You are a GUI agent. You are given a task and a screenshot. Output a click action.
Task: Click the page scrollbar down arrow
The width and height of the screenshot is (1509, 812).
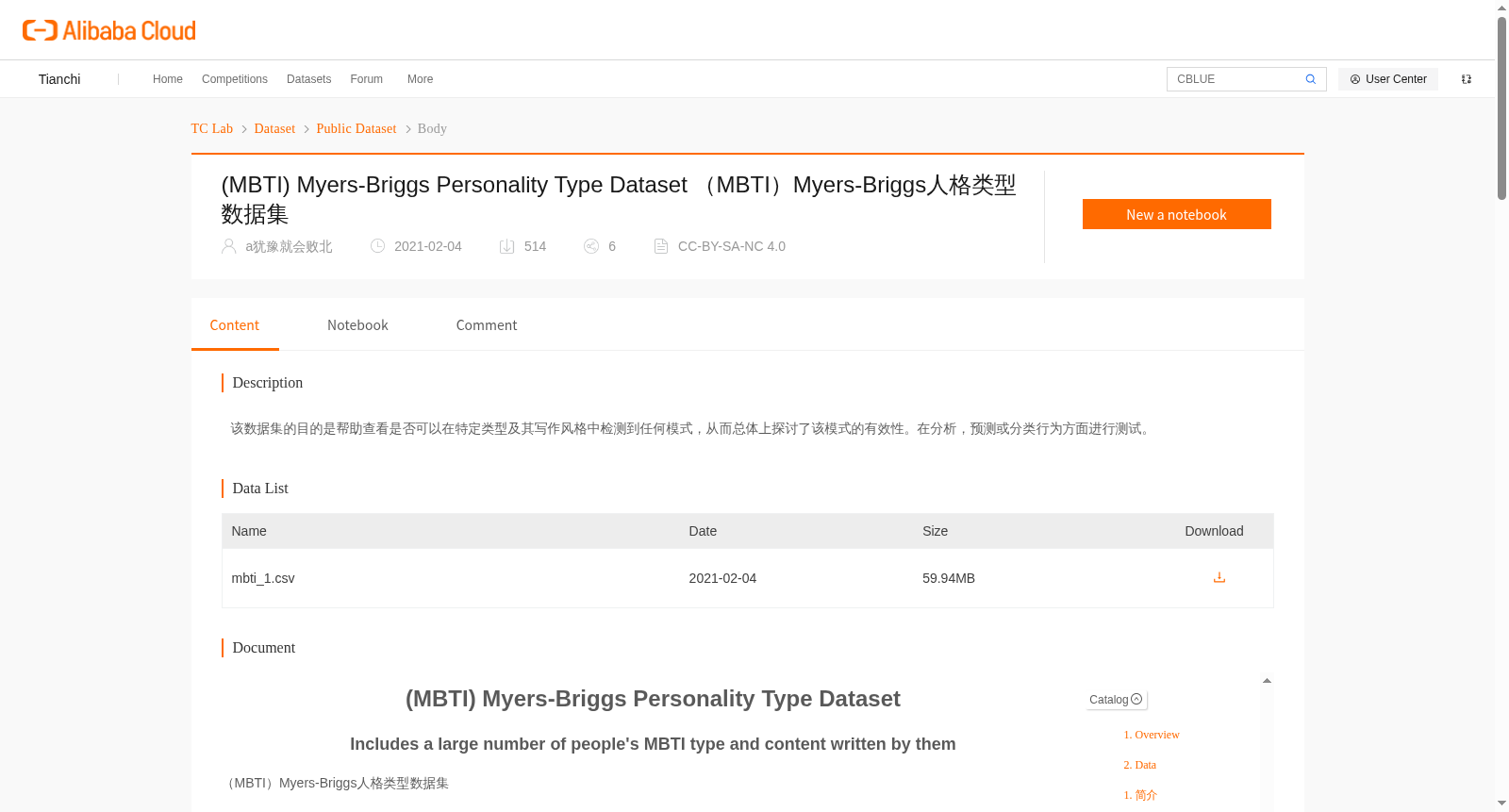1501,804
